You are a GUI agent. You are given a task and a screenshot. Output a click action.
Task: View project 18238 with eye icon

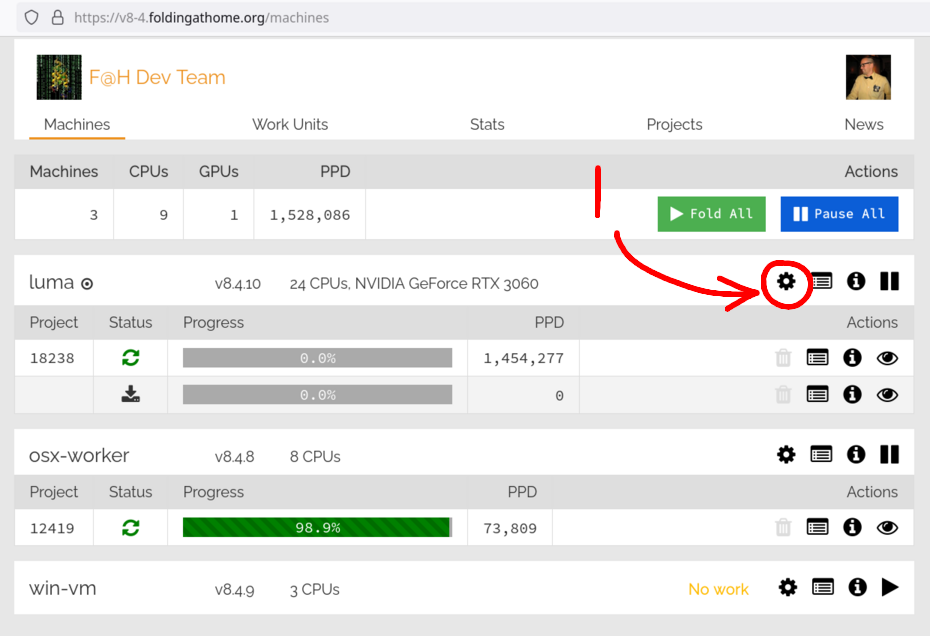click(887, 358)
